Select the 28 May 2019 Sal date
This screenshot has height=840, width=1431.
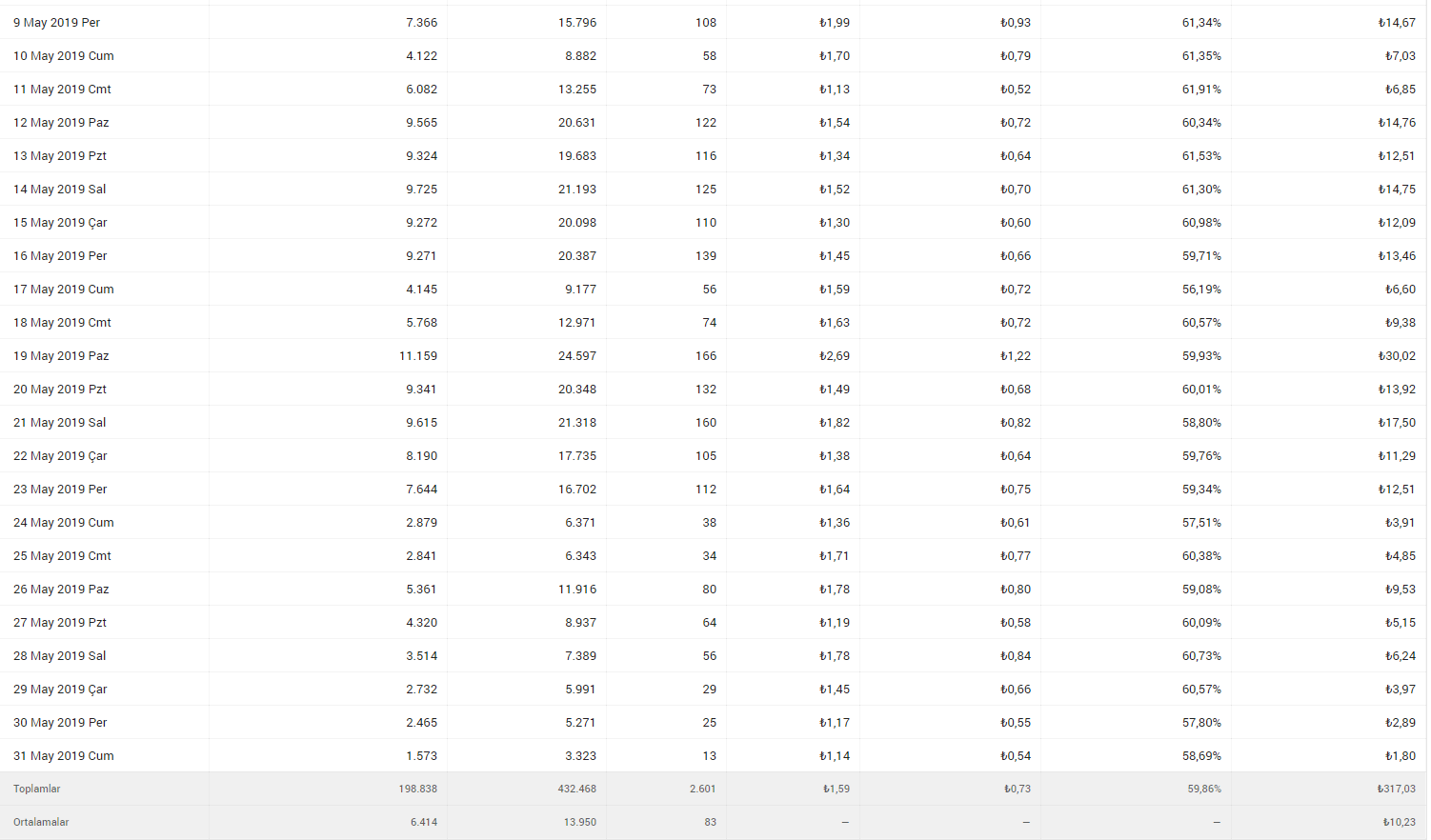click(60, 656)
